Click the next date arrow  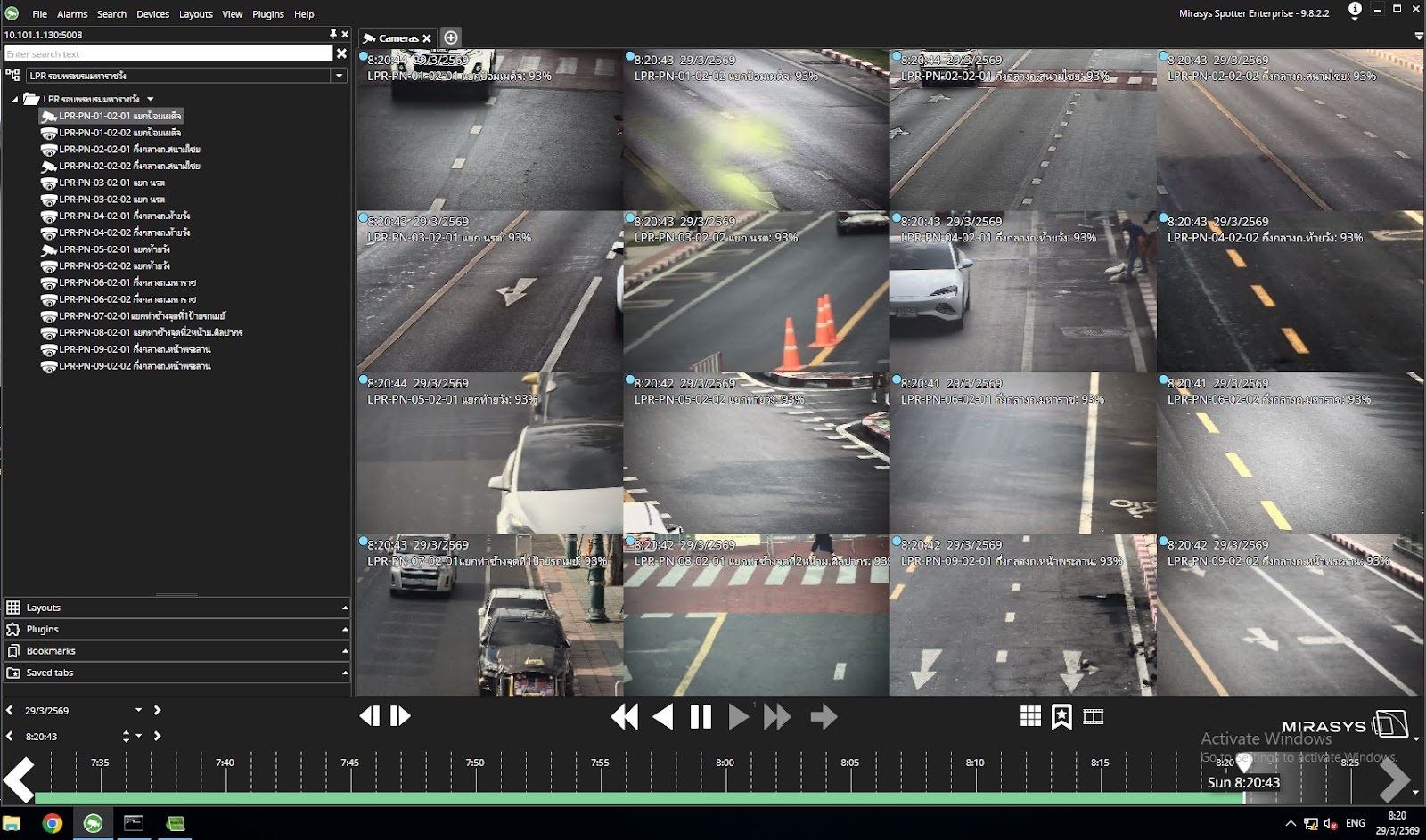pos(158,710)
